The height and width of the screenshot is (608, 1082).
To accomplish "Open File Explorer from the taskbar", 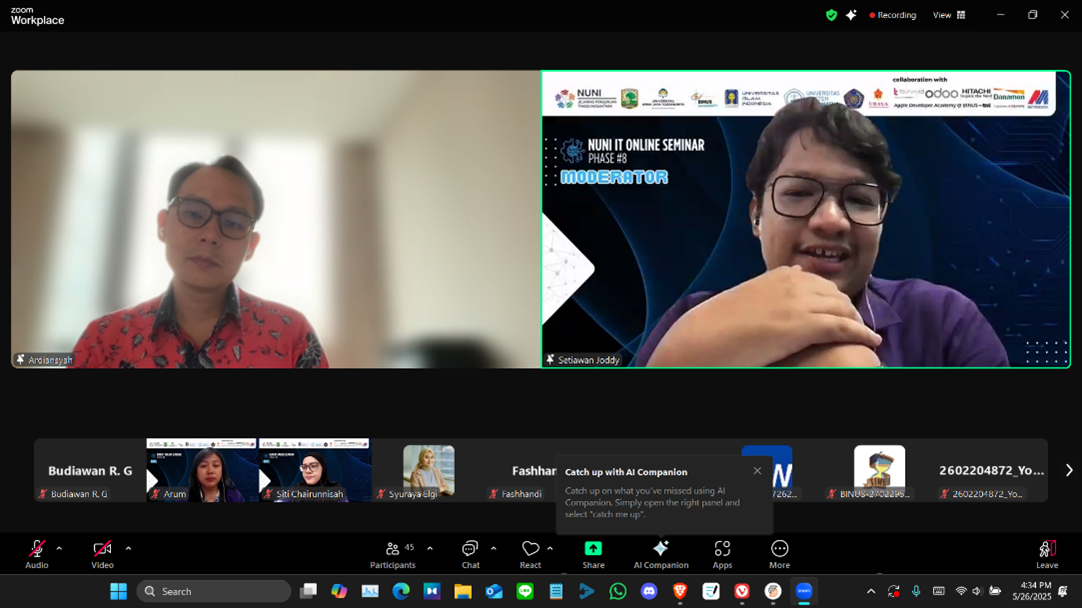I will 463,591.
